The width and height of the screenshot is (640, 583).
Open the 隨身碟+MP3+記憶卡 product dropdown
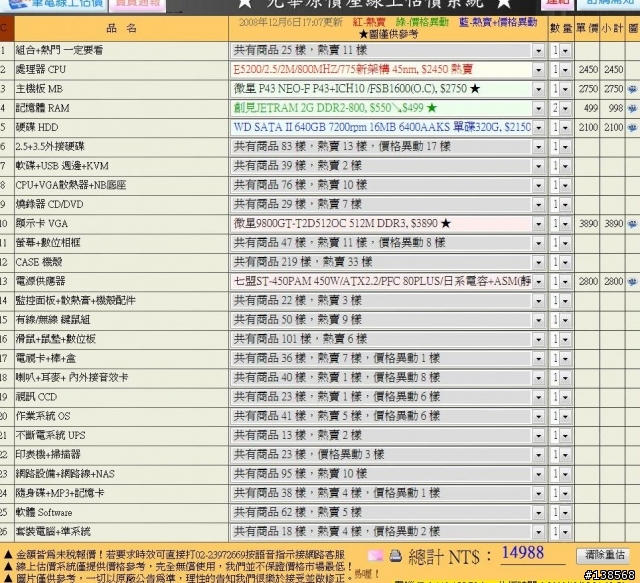(x=387, y=493)
